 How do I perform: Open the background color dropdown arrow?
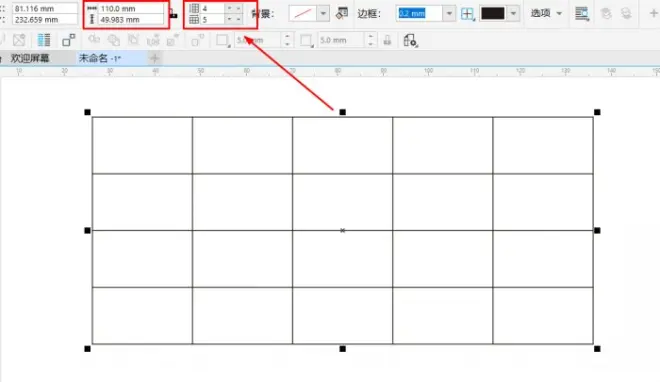pyautogui.click(x=323, y=14)
